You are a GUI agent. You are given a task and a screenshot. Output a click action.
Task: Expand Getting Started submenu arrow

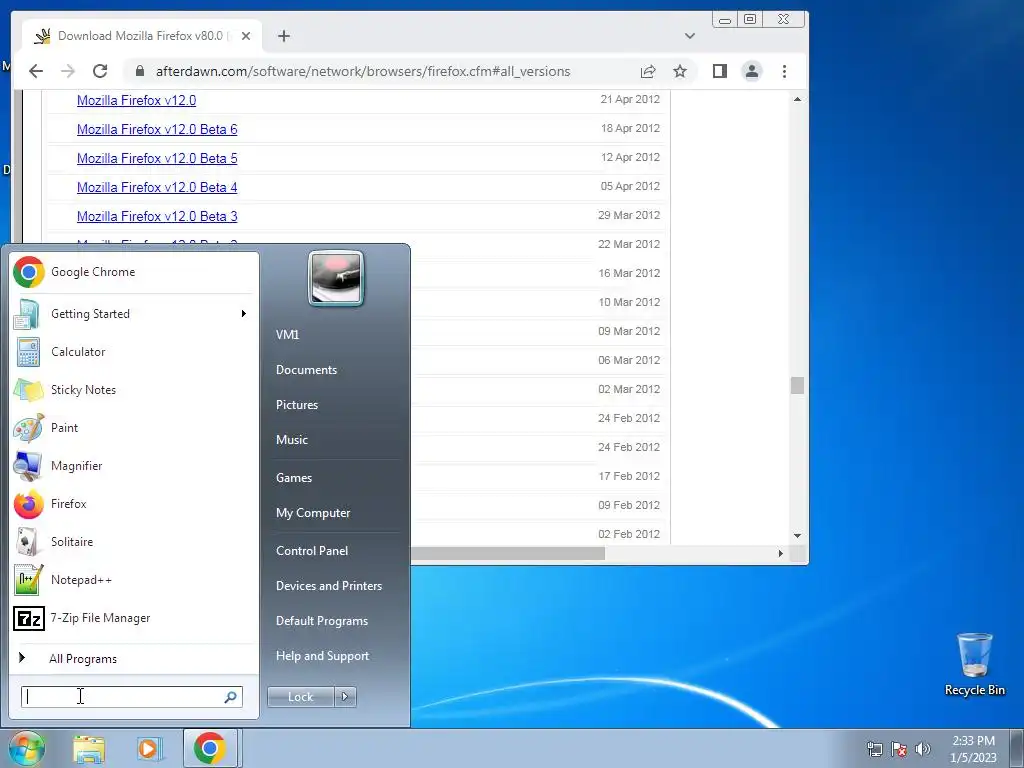click(x=244, y=313)
